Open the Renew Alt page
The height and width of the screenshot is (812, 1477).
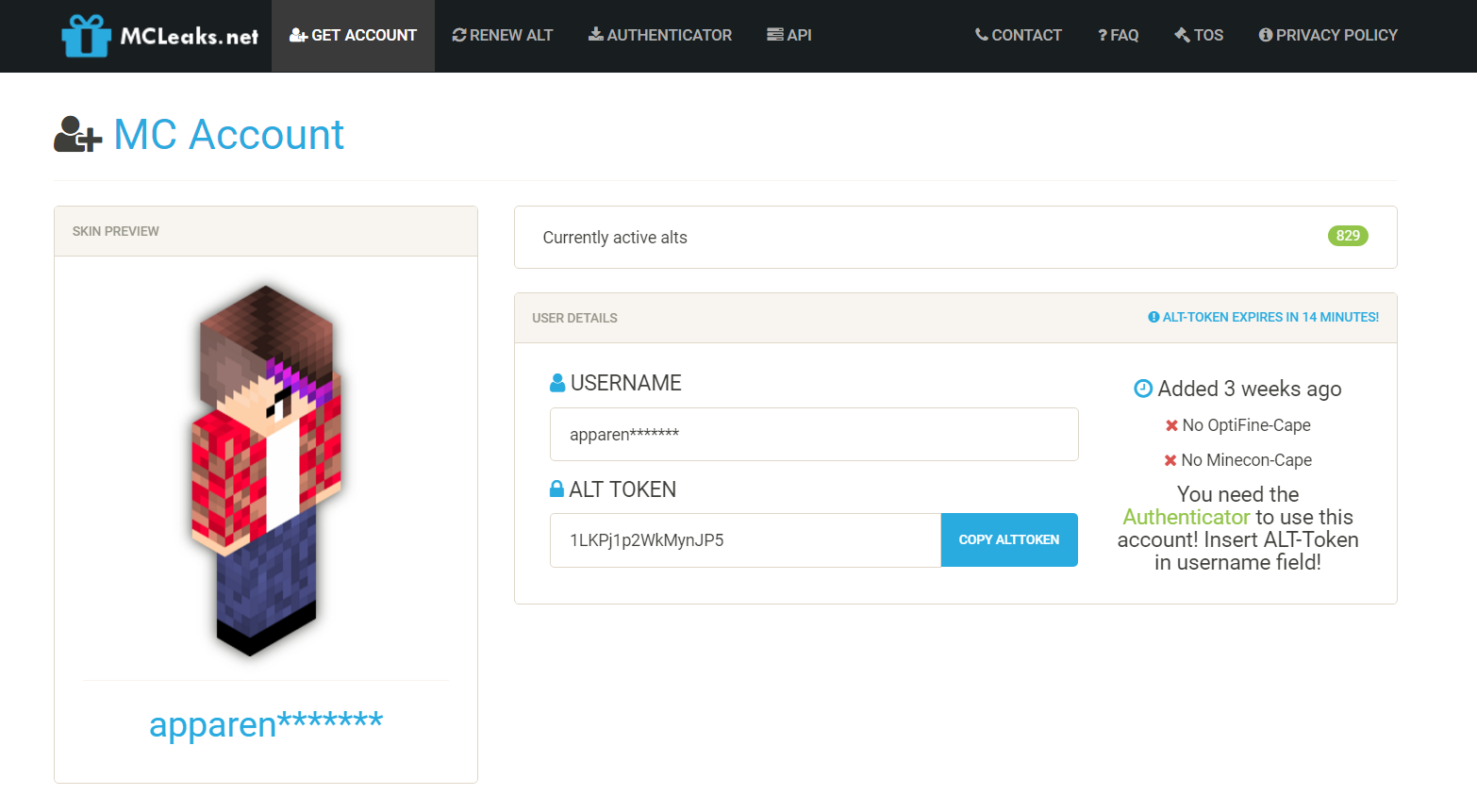[503, 36]
